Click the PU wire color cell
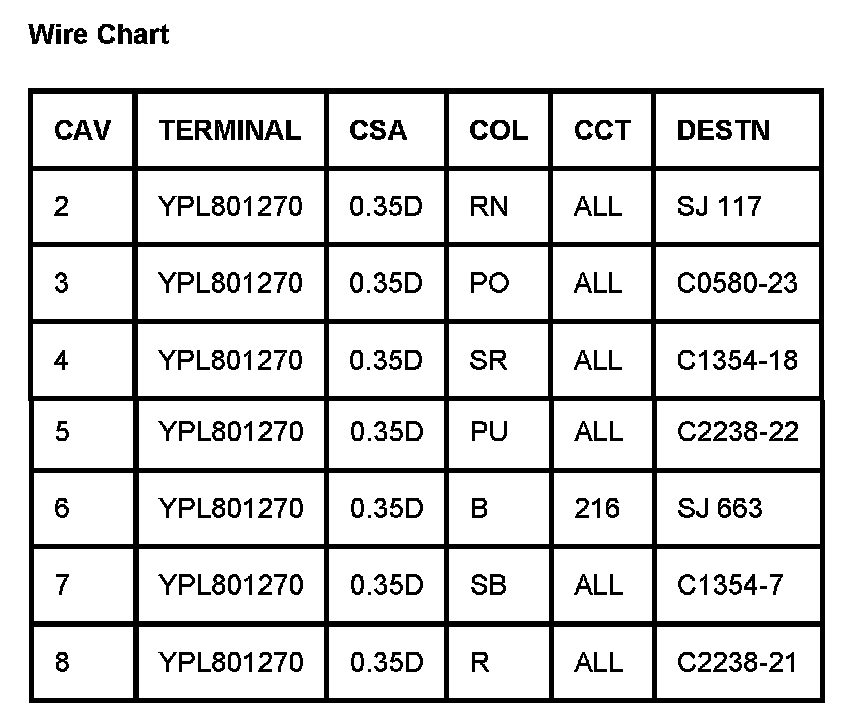 488,432
